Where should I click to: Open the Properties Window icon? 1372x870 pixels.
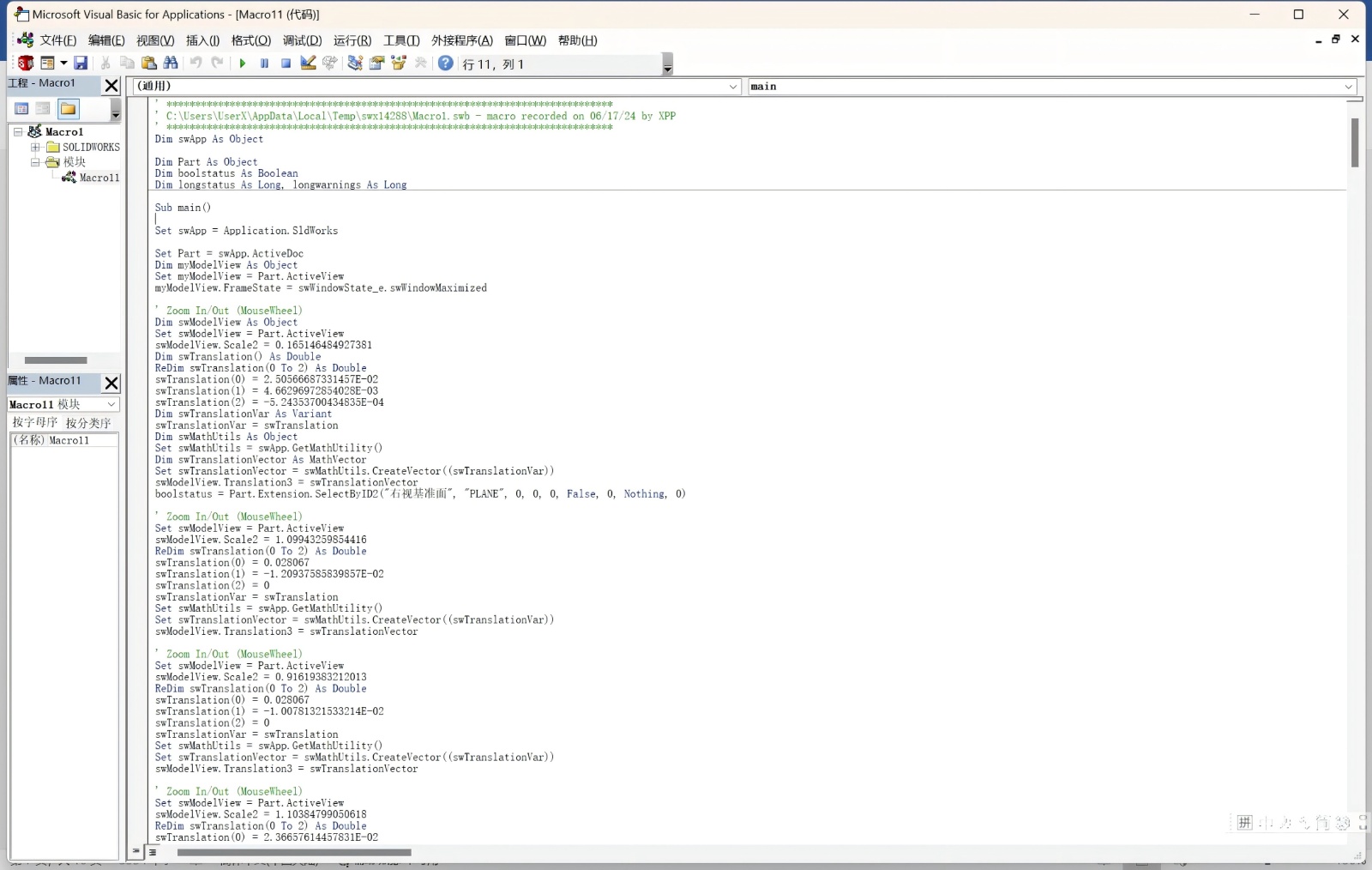(376, 63)
